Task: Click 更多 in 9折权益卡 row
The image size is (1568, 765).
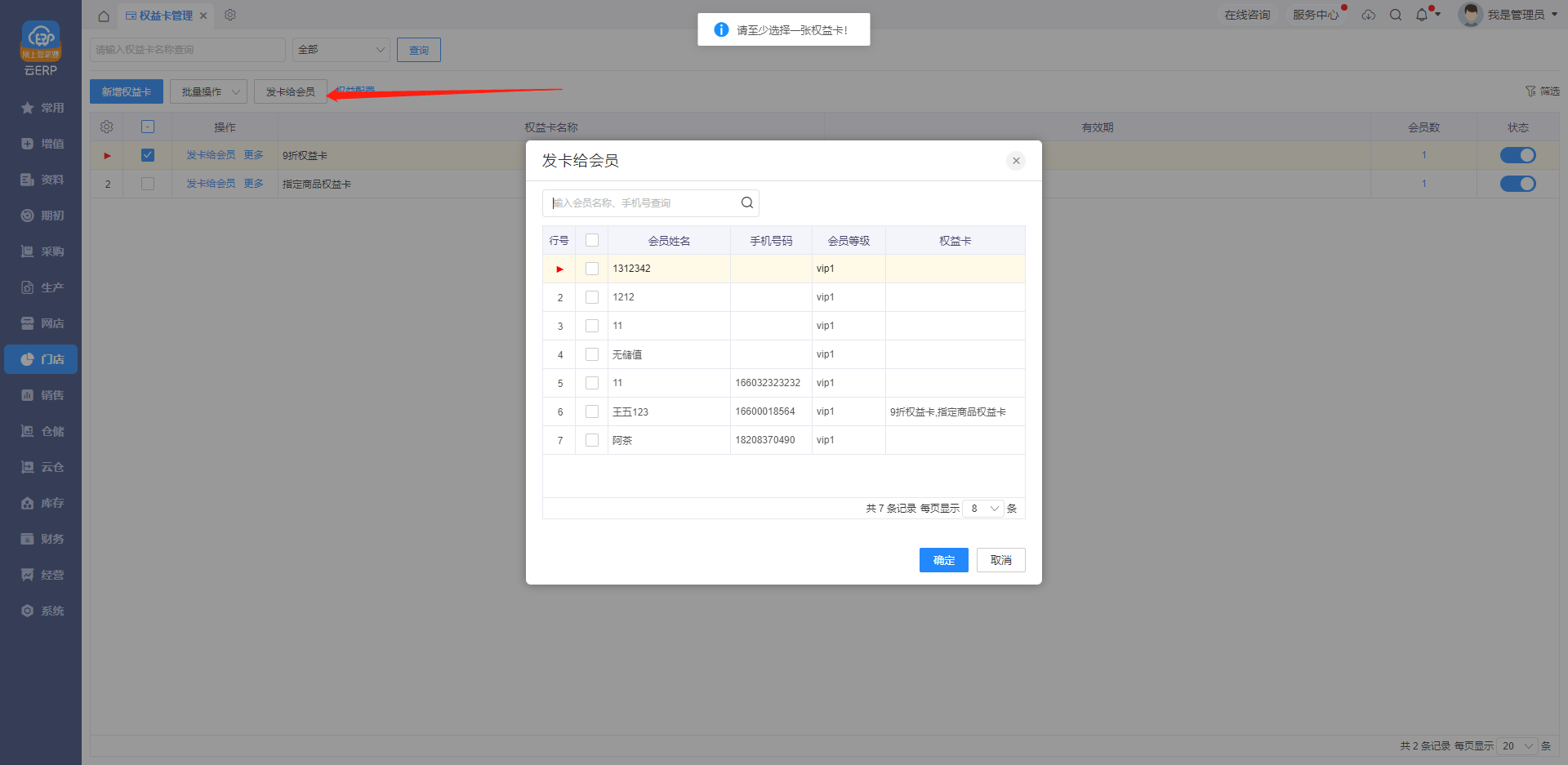Action: tap(254, 155)
